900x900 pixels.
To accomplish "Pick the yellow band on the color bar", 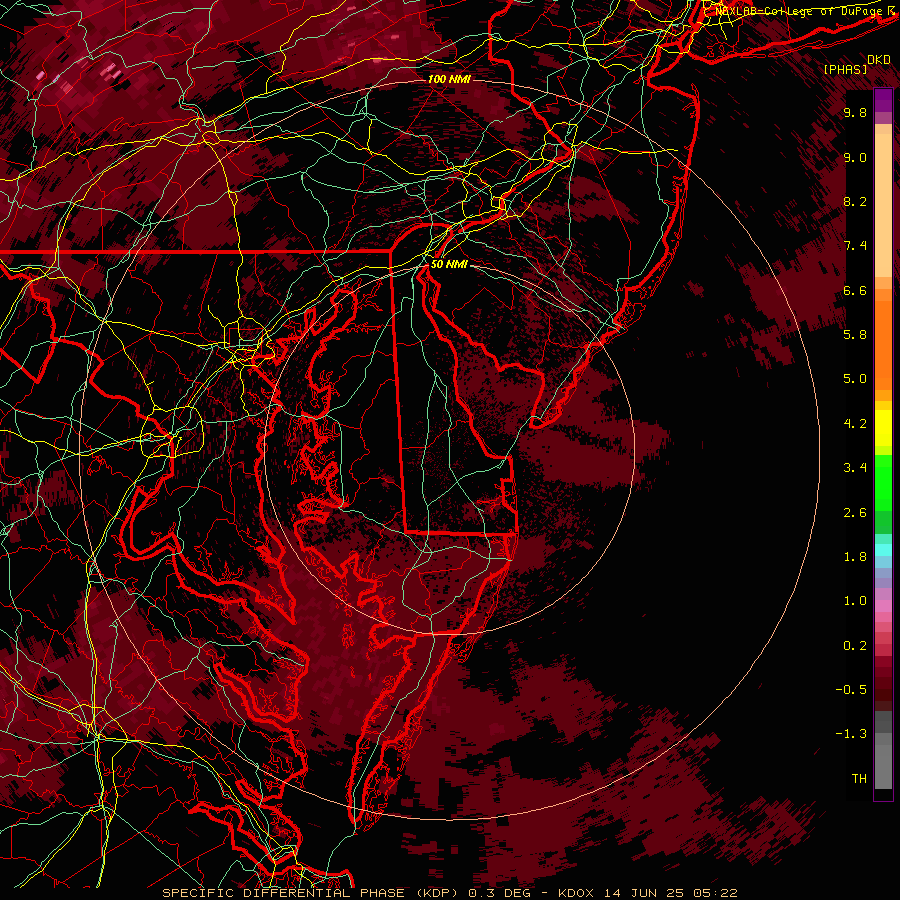I will tap(883, 428).
